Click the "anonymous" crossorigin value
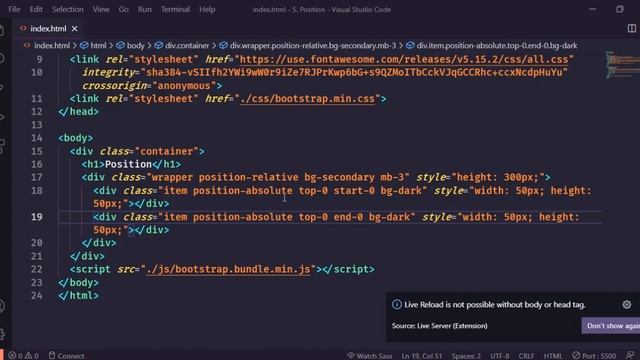The width and height of the screenshot is (640, 360). 184,86
